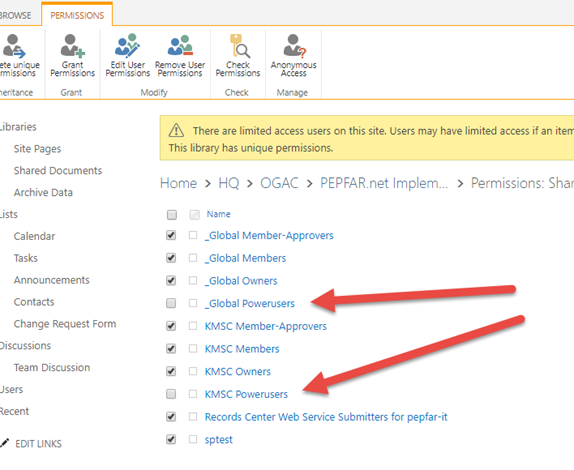Click the Grant Permissions icon
Viewport: 574px width, 470px height.
point(72,46)
